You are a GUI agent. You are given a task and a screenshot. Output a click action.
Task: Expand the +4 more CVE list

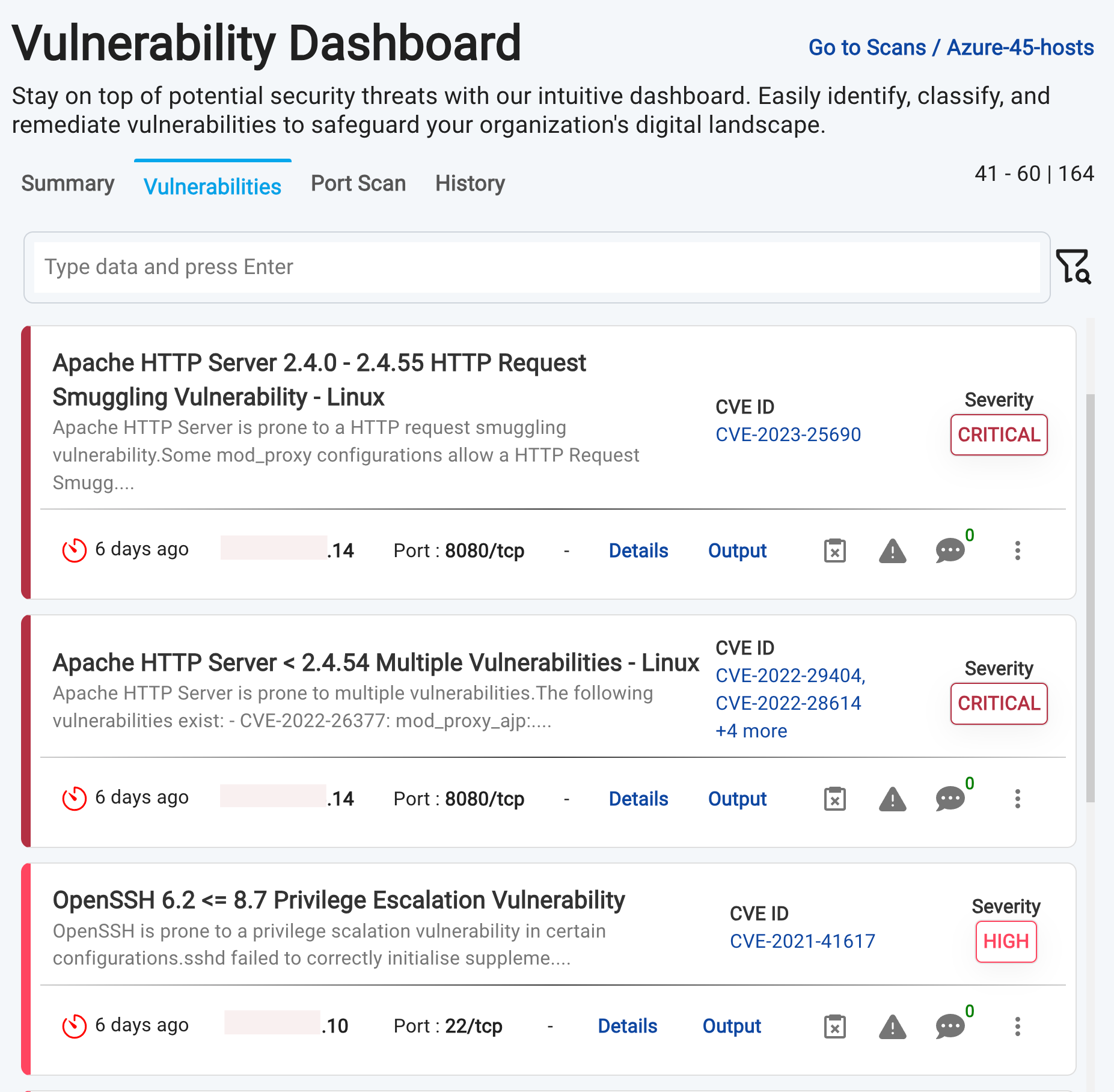coord(750,731)
